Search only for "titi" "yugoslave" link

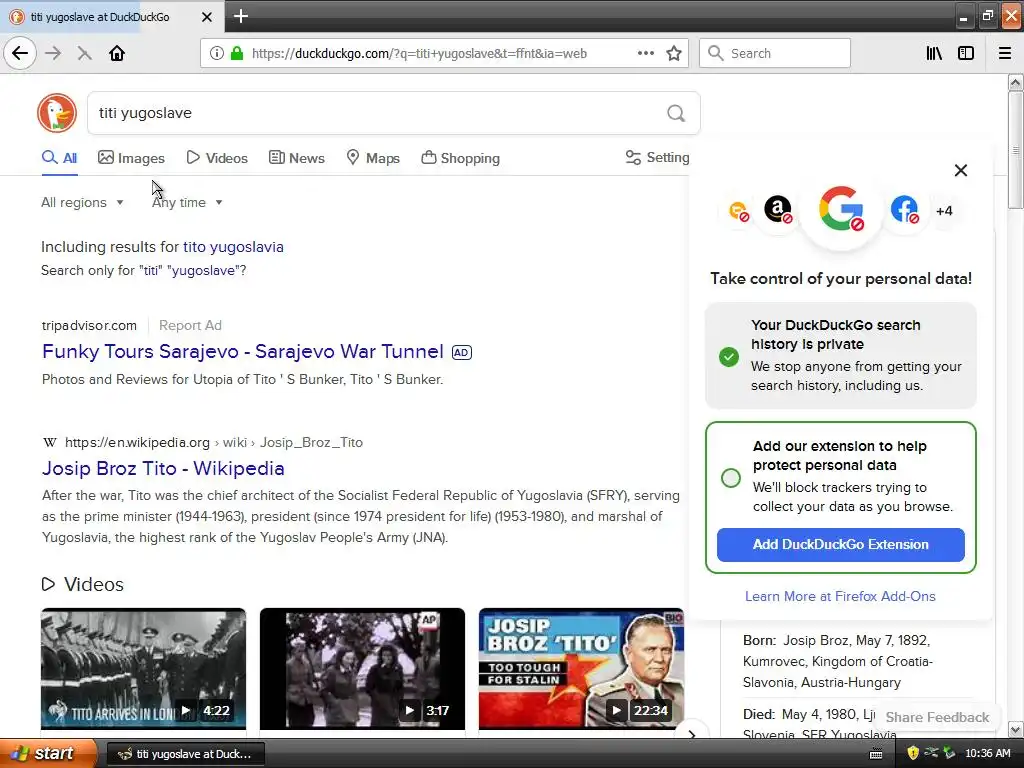coord(144,270)
